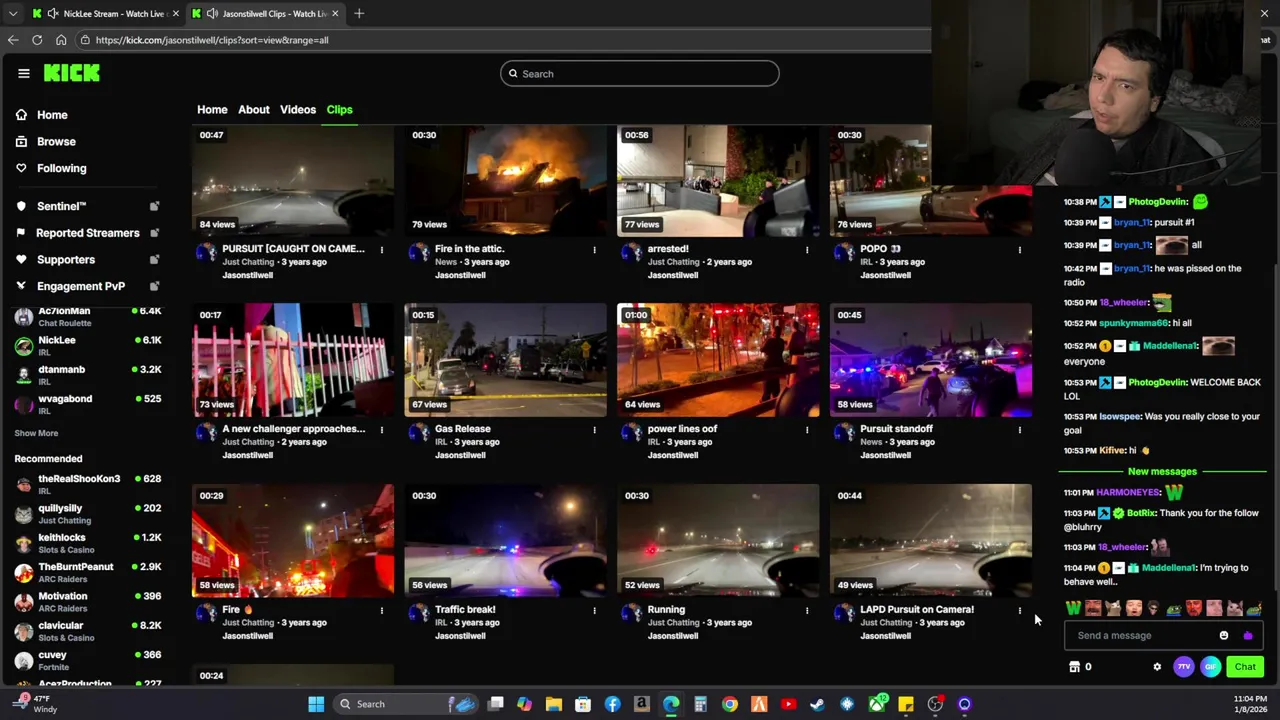Open options menu for power lines oof clip
This screenshot has height=720, width=1280.
[807, 429]
